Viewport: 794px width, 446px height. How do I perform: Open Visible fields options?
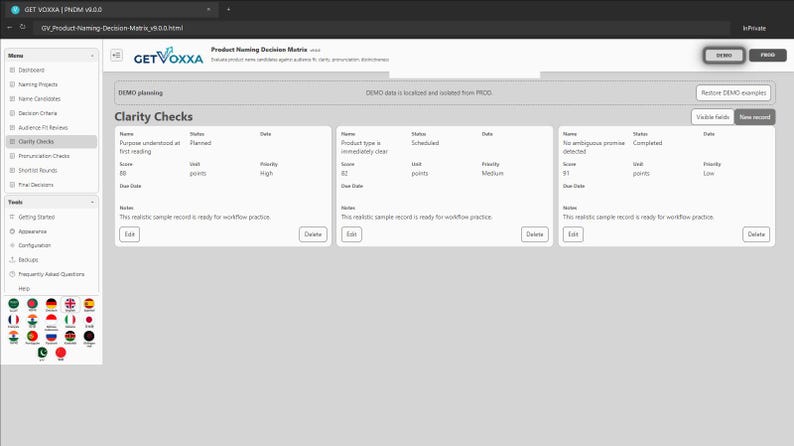click(x=712, y=117)
